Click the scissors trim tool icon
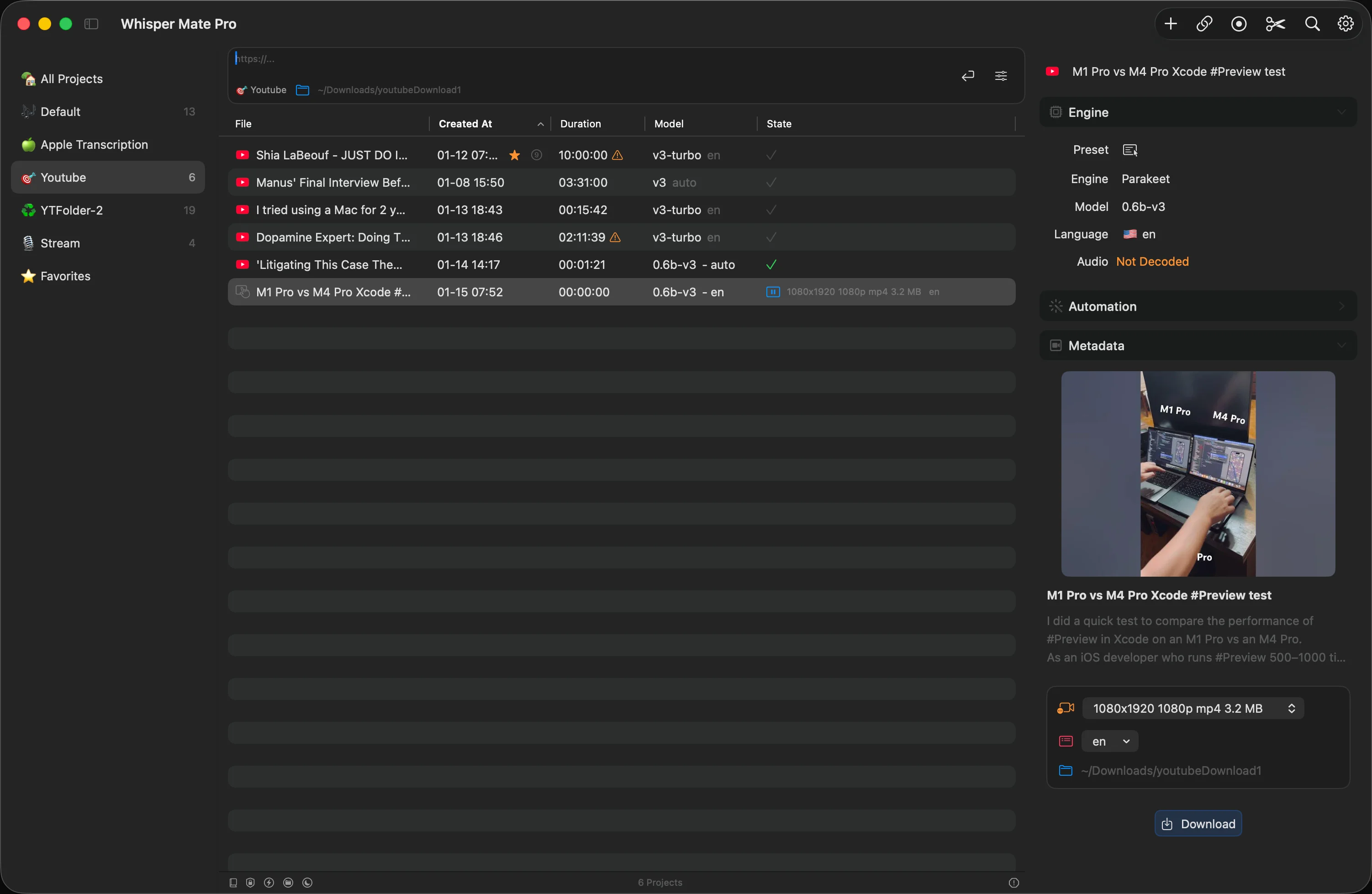Image resolution: width=1372 pixels, height=894 pixels. pyautogui.click(x=1275, y=24)
